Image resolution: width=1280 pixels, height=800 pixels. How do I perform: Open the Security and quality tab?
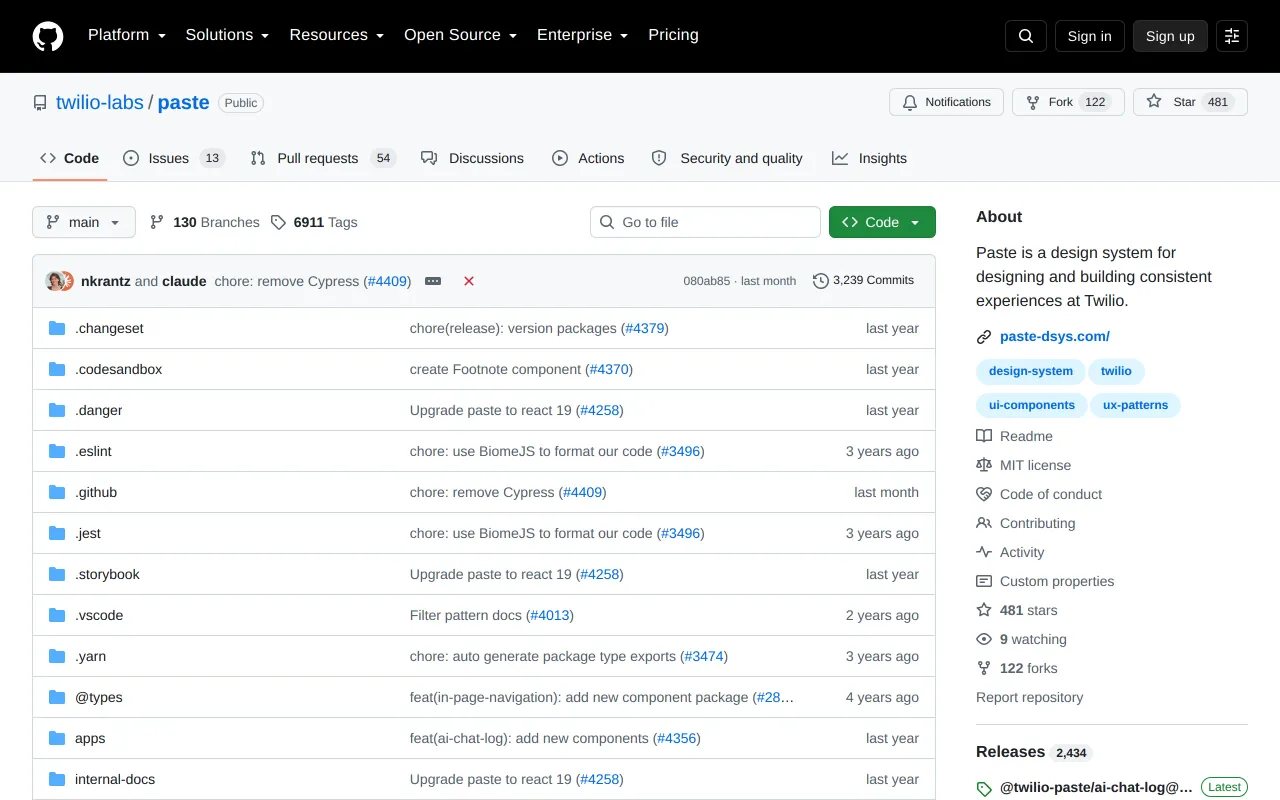point(727,158)
